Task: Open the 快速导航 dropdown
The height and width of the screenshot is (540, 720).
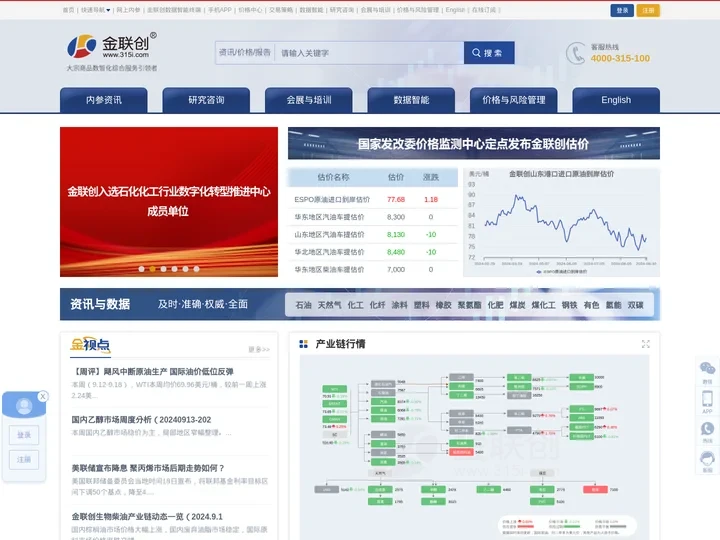Action: (x=96, y=10)
